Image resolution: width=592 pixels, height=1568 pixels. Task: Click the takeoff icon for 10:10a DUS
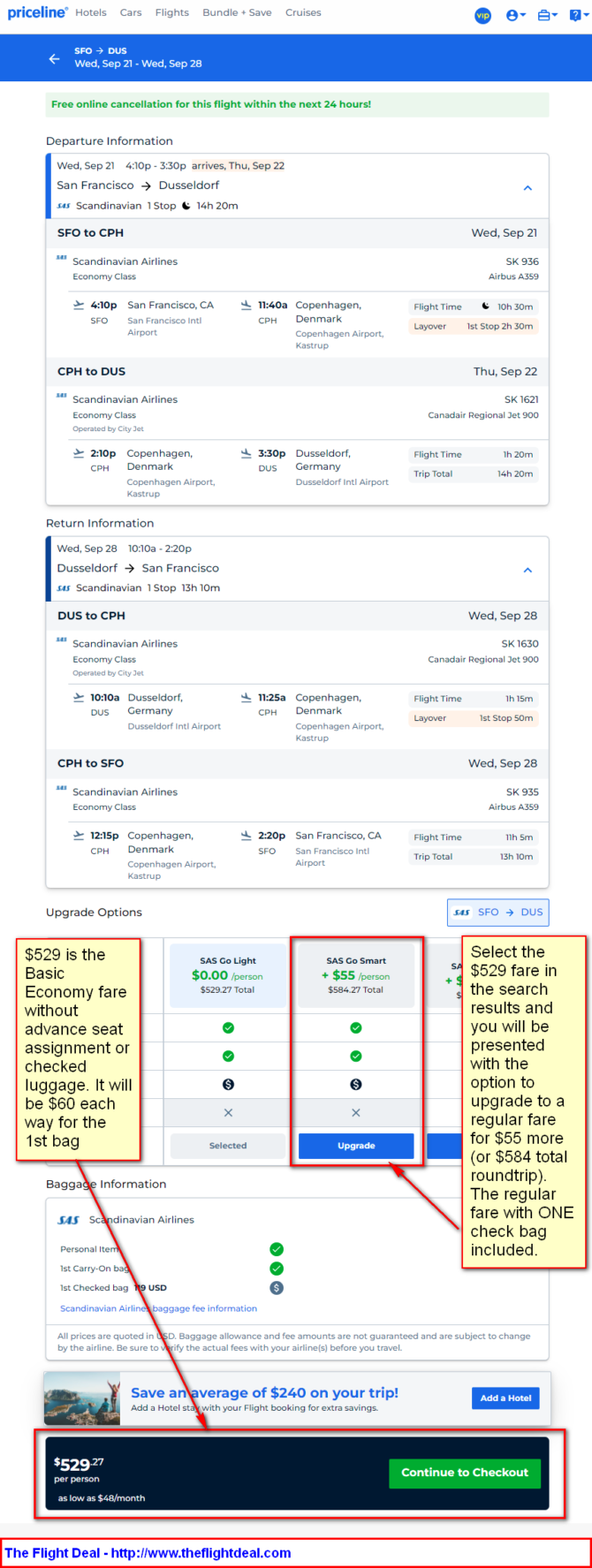(79, 698)
